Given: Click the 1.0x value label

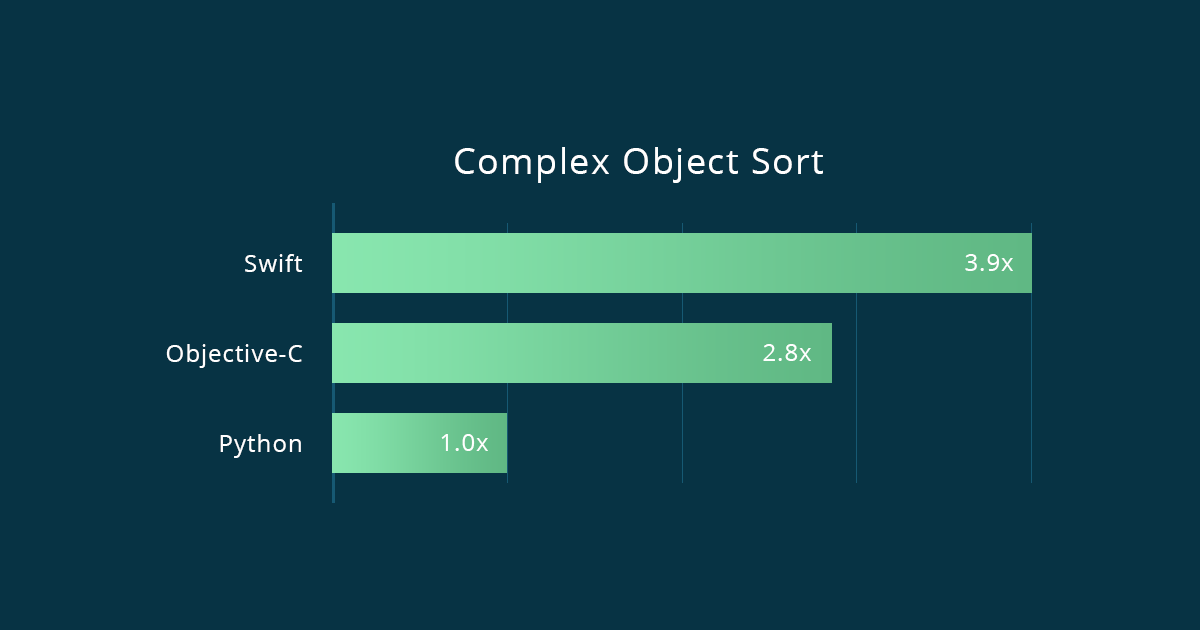Looking at the screenshot, I should [464, 443].
